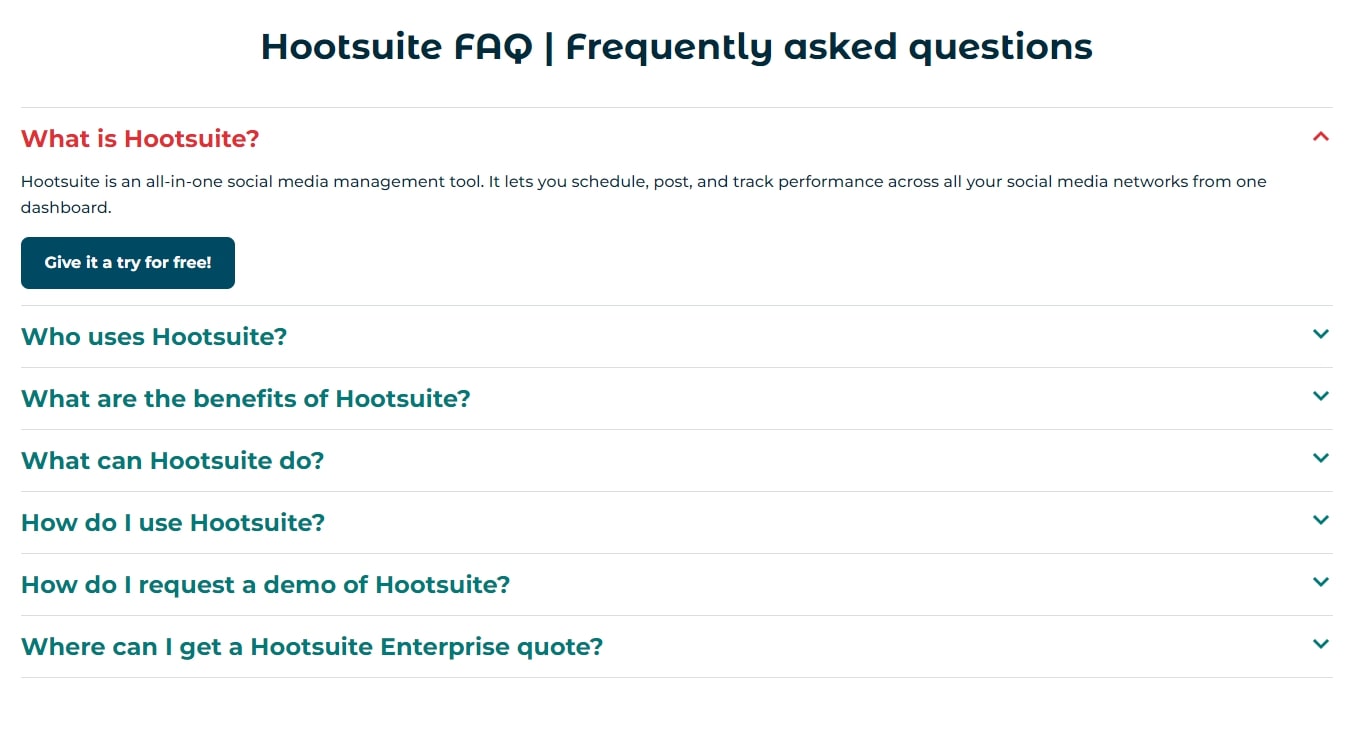Collapse the 'What is Hootsuite?' answer
The height and width of the screenshot is (752, 1360).
(139, 138)
